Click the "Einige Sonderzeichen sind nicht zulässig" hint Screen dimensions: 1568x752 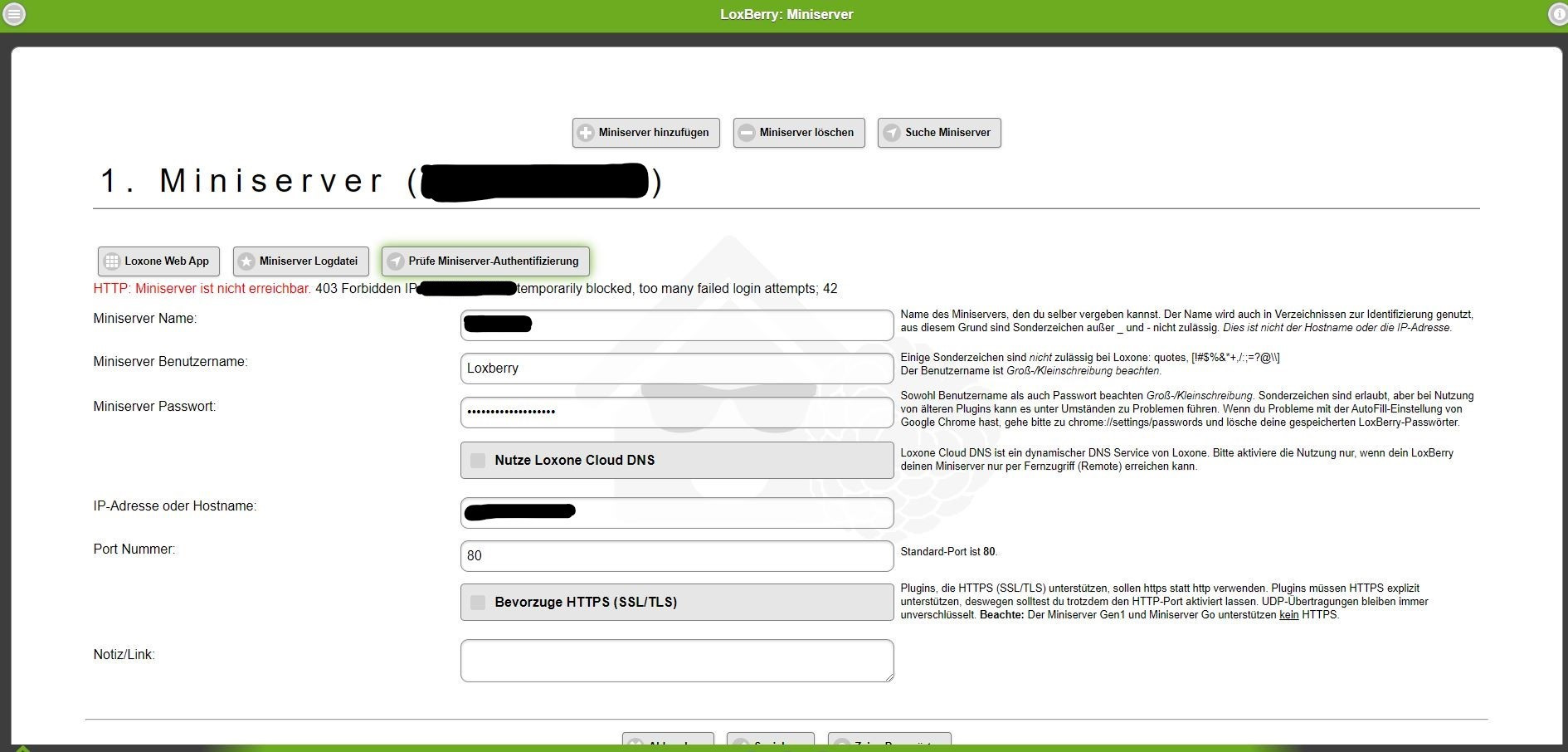tap(1090, 364)
